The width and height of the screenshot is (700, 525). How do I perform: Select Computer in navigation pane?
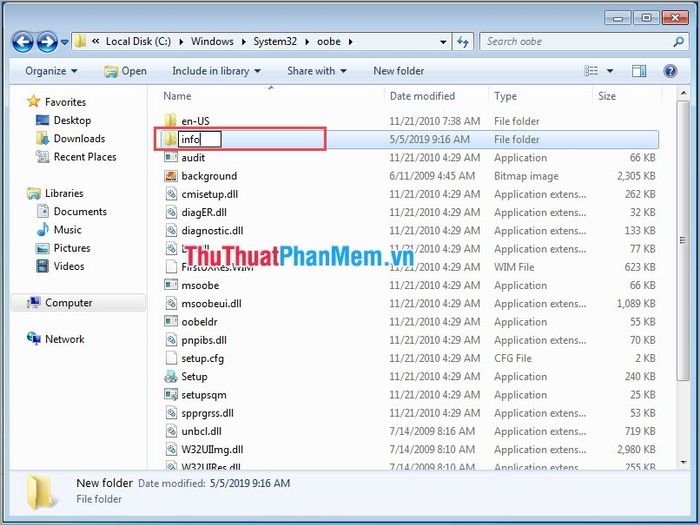click(68, 303)
